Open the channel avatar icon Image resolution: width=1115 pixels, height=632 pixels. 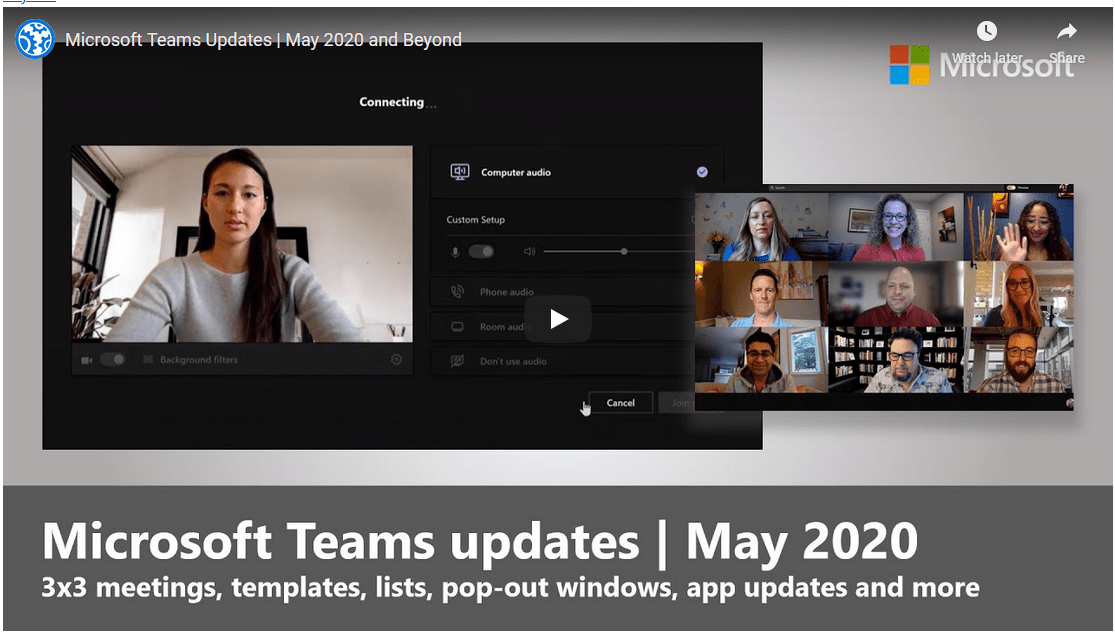tap(35, 40)
